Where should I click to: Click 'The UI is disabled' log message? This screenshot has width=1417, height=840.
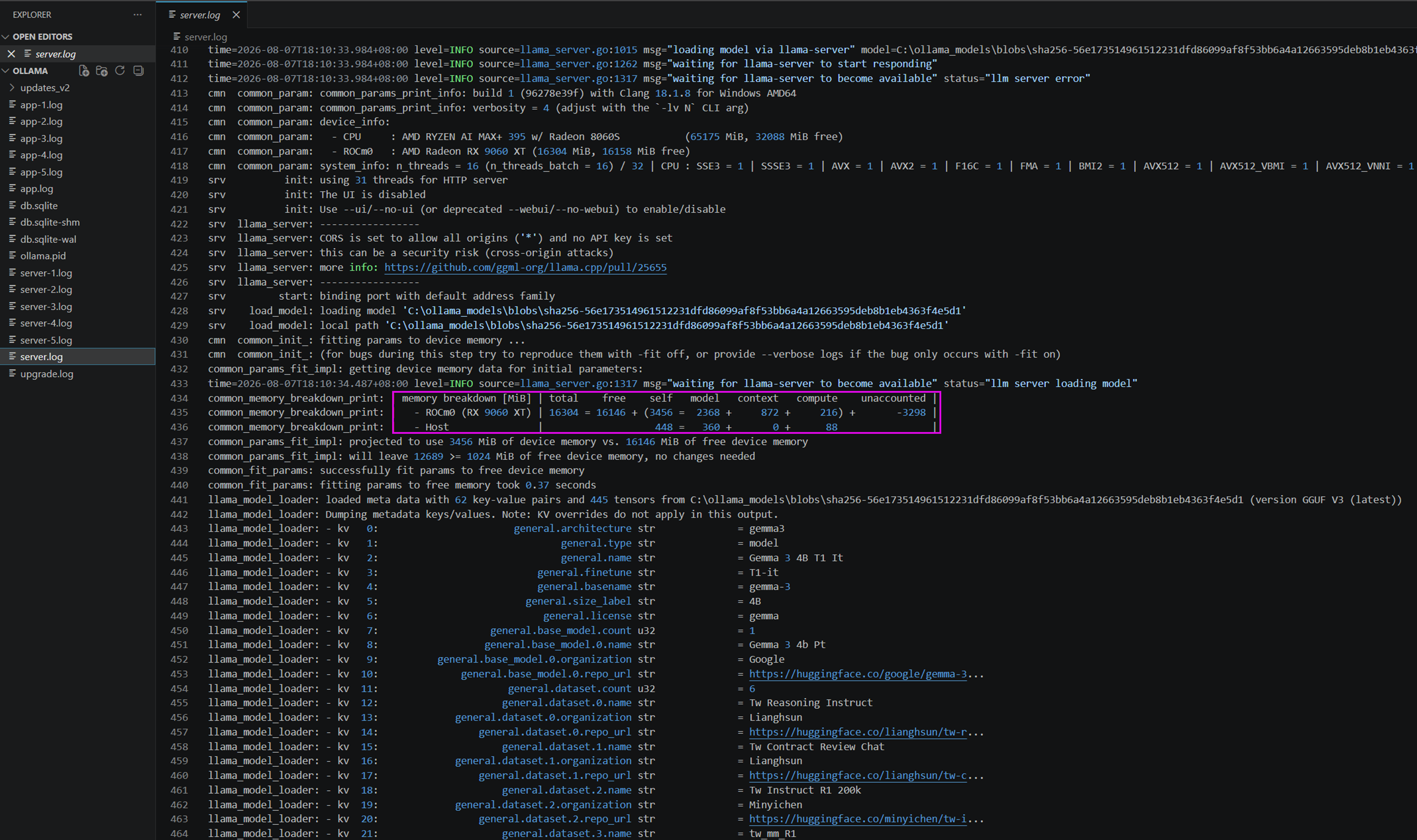[373, 195]
